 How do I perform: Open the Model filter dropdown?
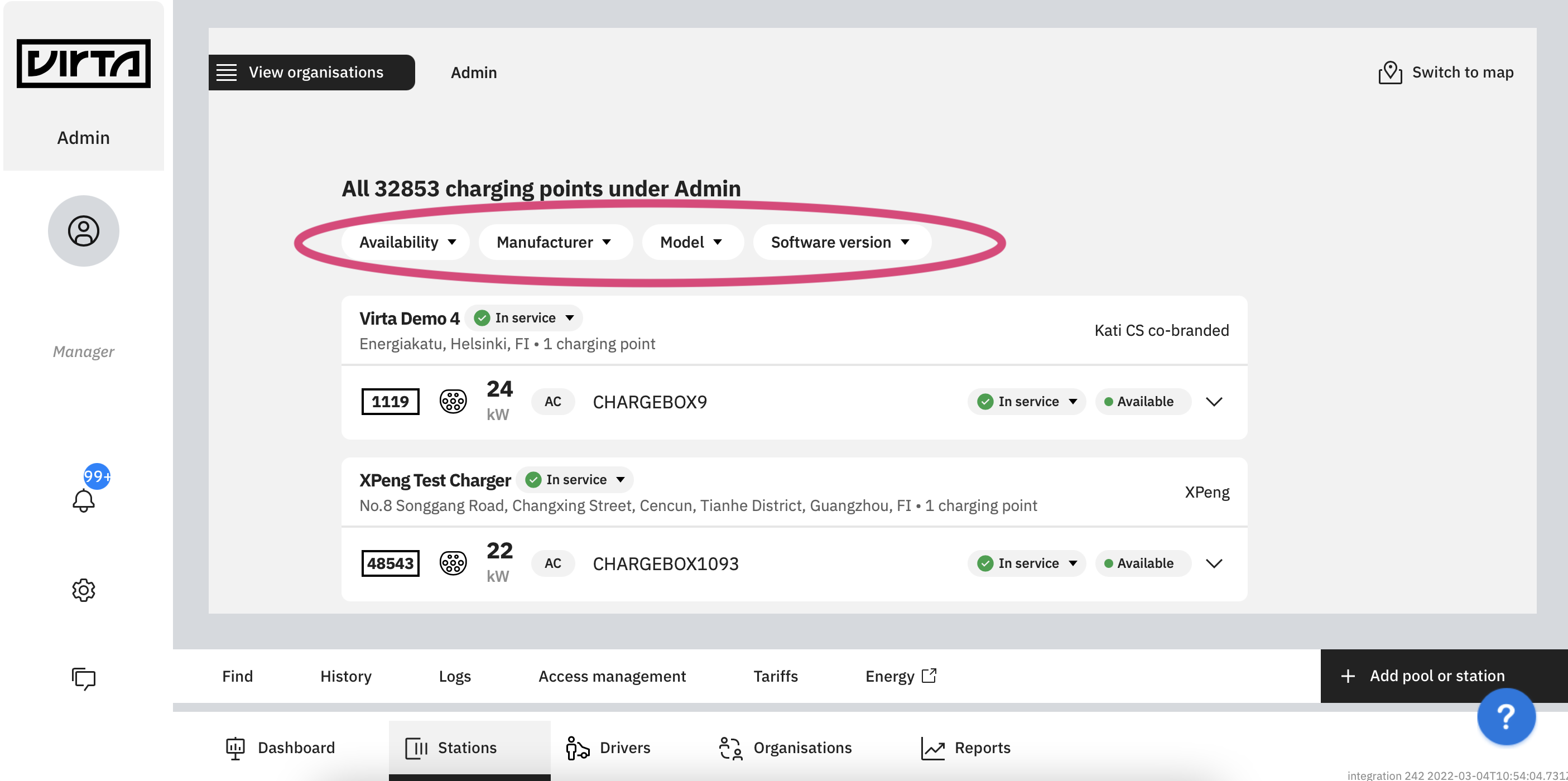point(692,242)
